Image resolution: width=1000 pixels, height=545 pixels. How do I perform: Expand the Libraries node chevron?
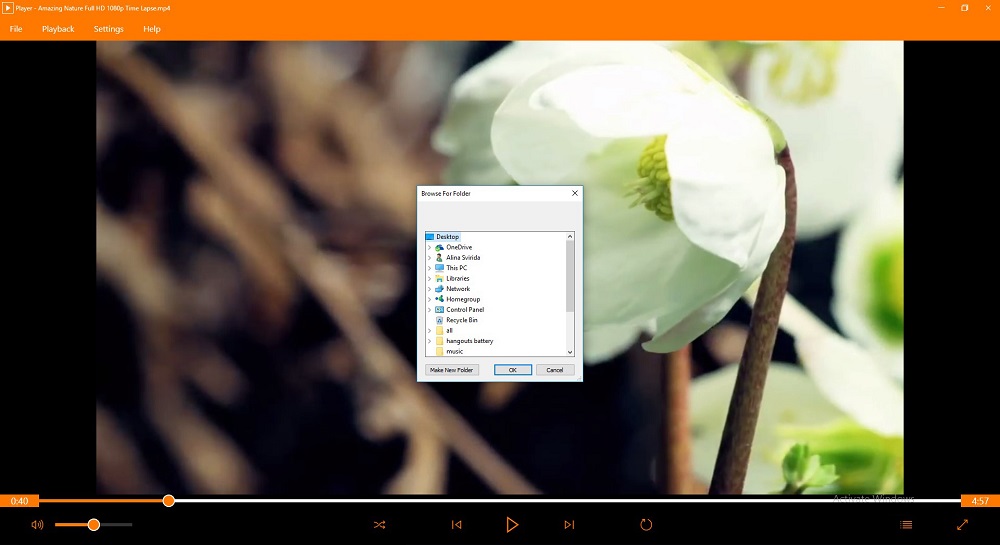(x=429, y=279)
